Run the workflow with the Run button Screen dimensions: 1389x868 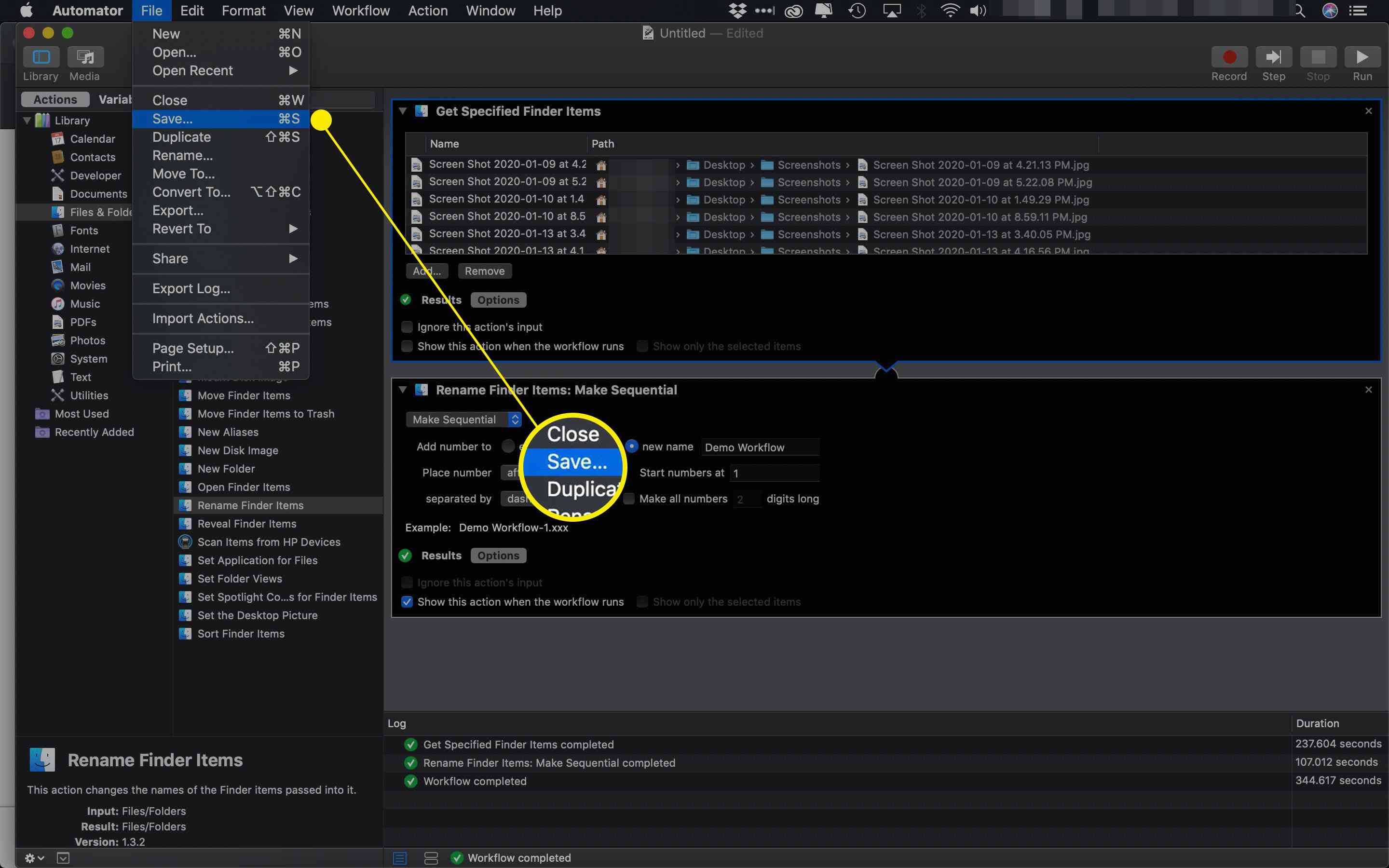1362,57
